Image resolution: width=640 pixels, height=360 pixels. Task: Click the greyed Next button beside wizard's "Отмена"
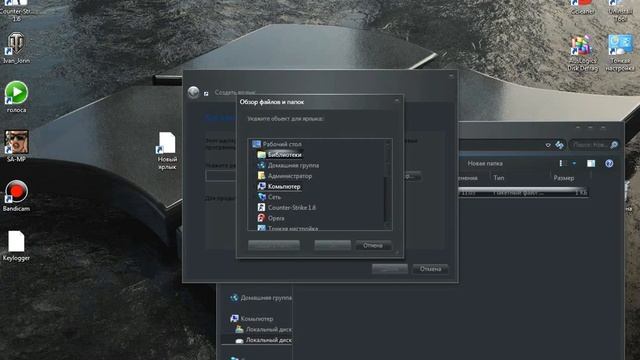pyautogui.click(x=390, y=269)
